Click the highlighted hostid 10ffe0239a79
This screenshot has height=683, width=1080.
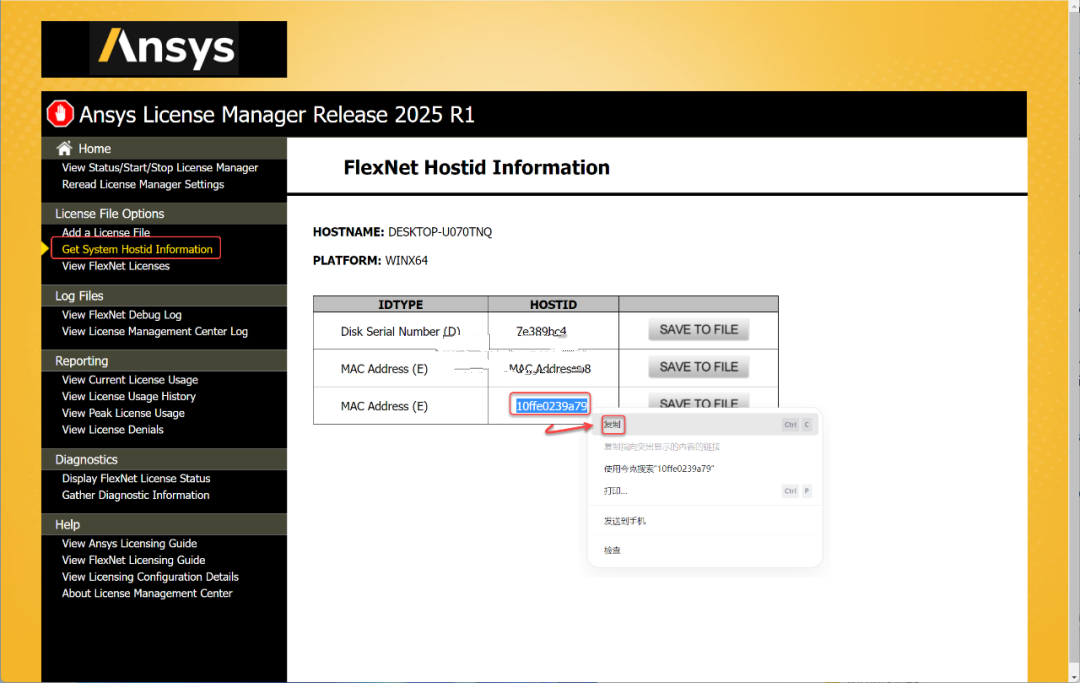pos(551,406)
